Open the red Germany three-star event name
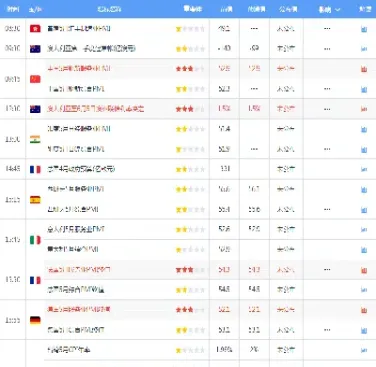Screen dimensions: 376x367 (x=79, y=309)
